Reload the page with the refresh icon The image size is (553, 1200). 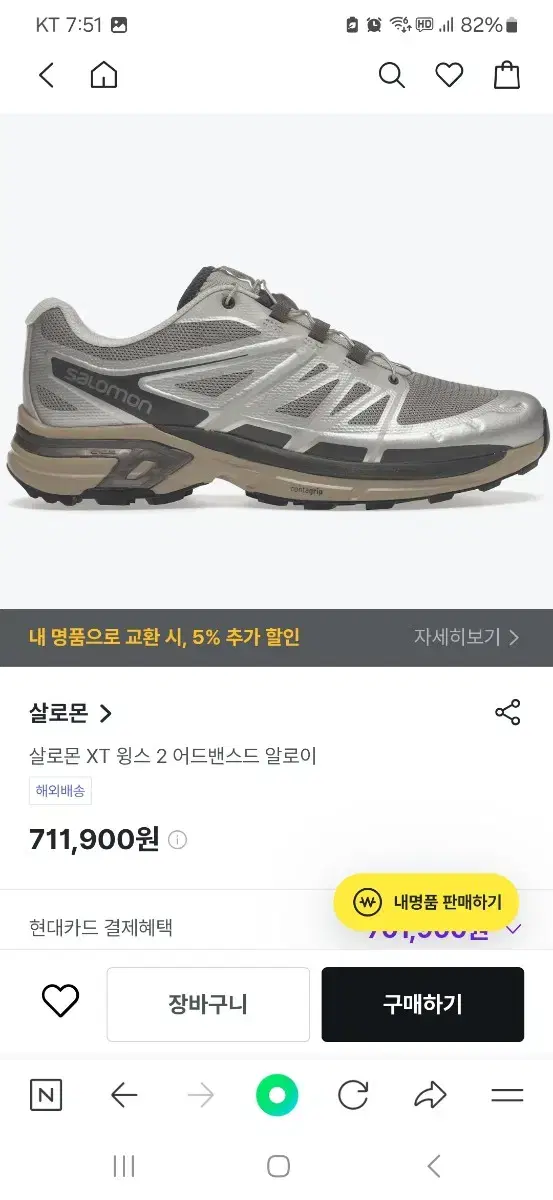click(x=353, y=1096)
